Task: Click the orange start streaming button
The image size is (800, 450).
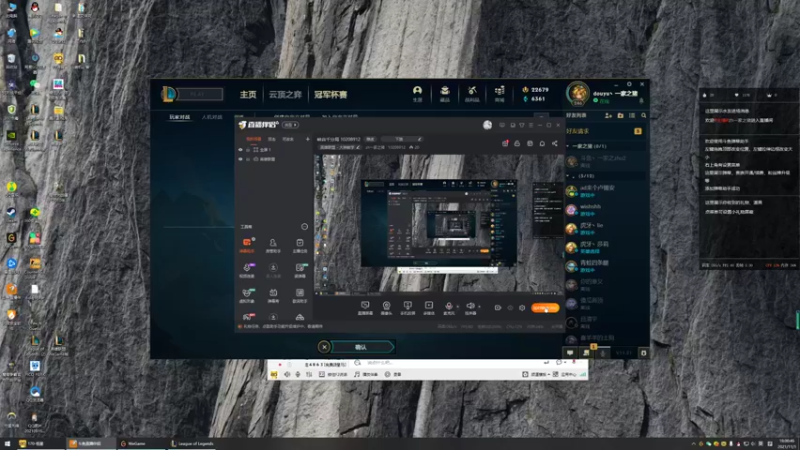Action: 545,308
